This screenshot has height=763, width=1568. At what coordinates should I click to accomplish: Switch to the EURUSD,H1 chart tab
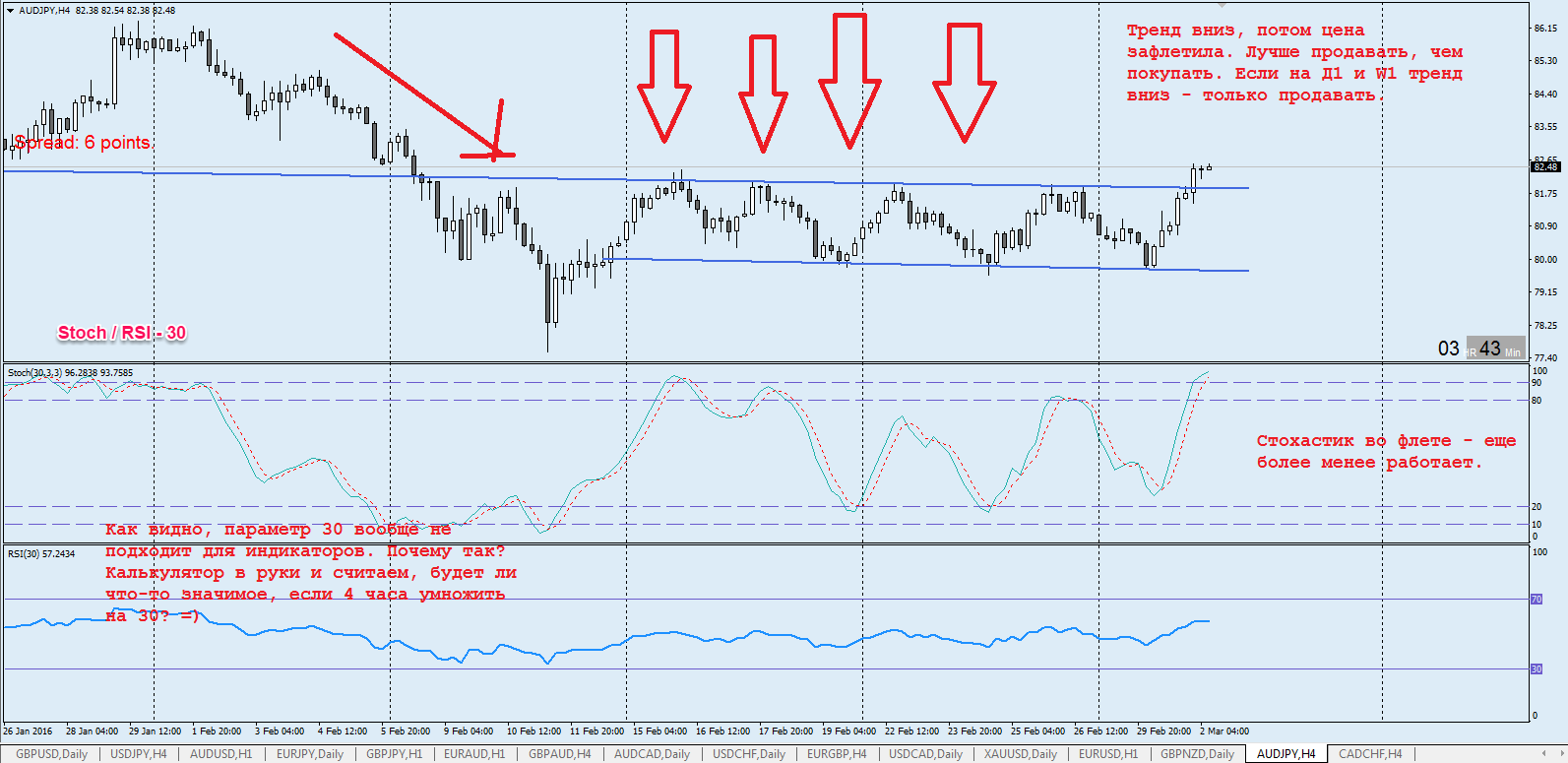point(1107,754)
